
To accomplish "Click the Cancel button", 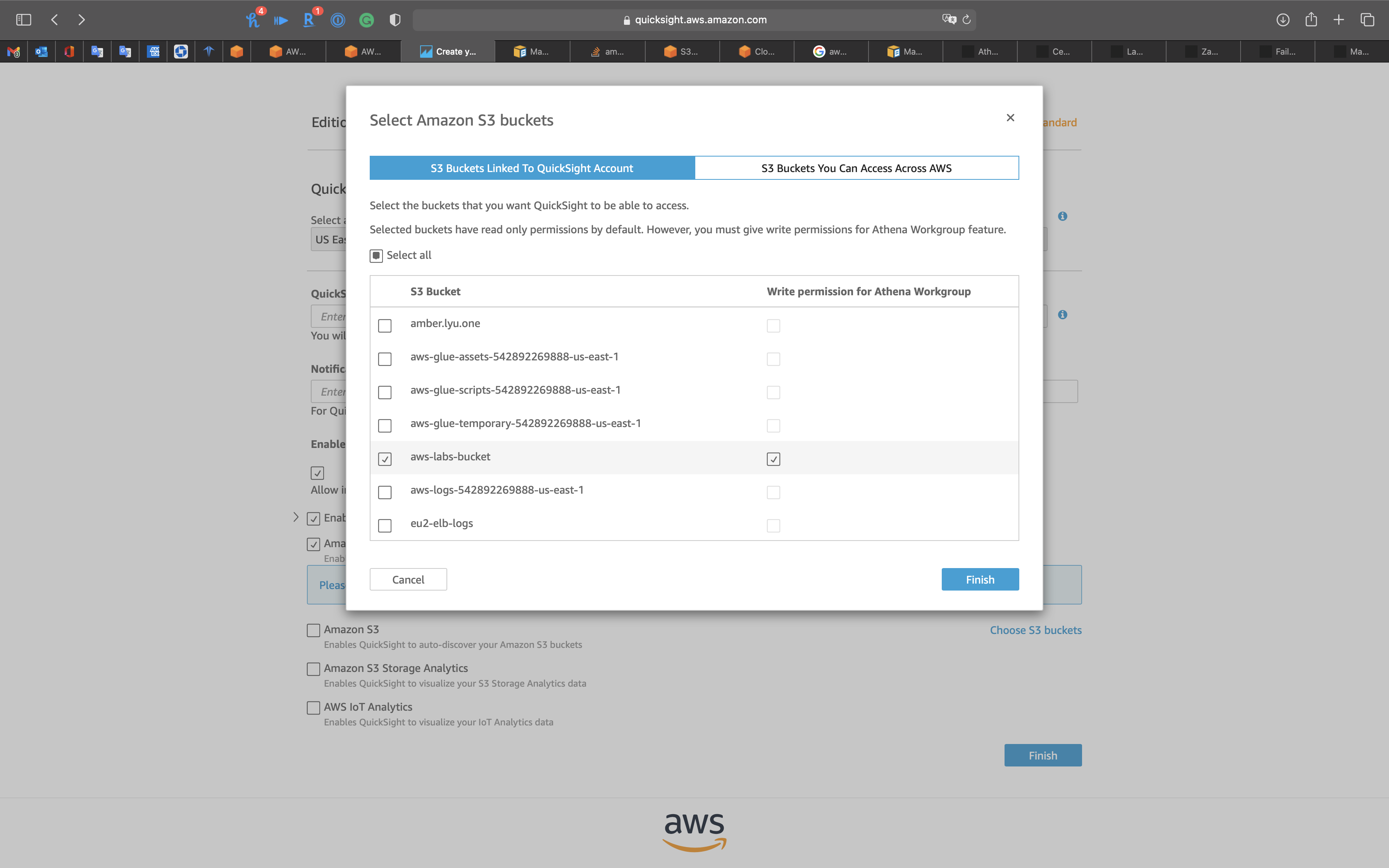I will (x=408, y=579).
